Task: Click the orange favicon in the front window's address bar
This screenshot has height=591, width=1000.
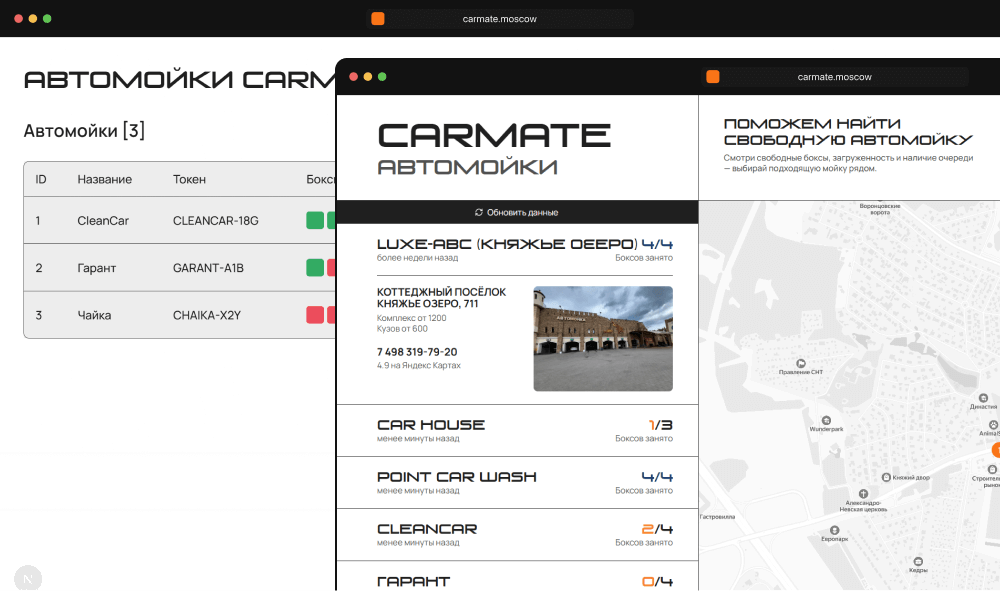Action: (712, 77)
